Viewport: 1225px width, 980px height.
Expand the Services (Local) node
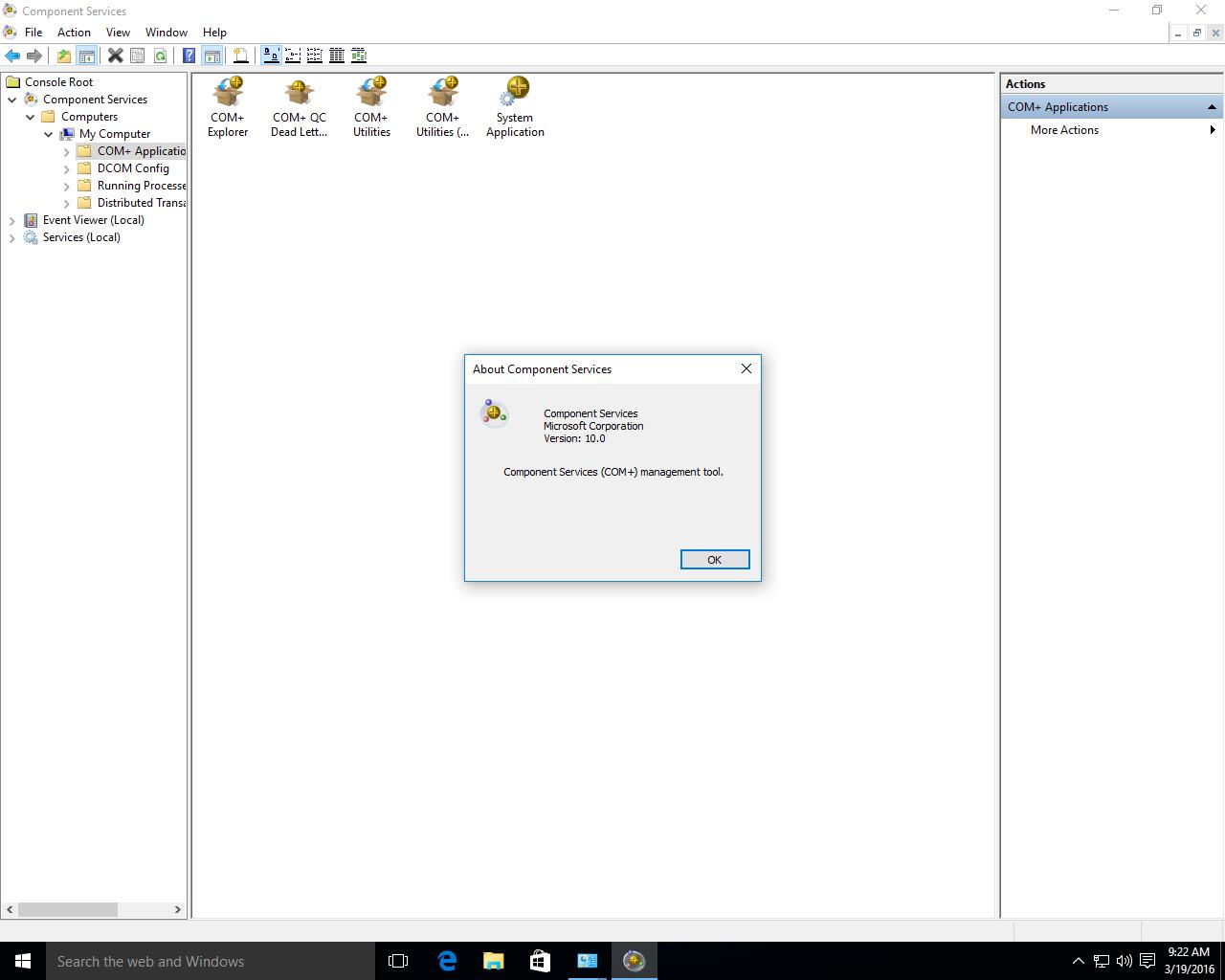(12, 237)
